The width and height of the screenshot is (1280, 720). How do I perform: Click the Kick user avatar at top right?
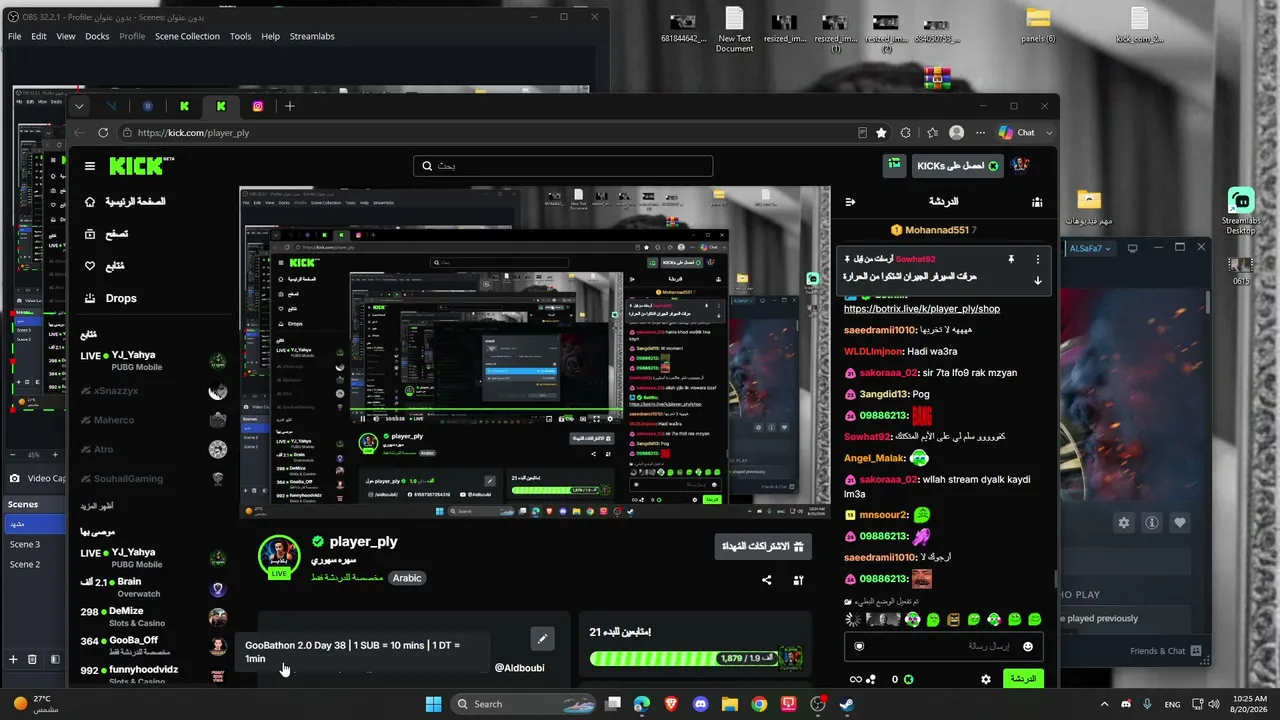pos(1020,166)
